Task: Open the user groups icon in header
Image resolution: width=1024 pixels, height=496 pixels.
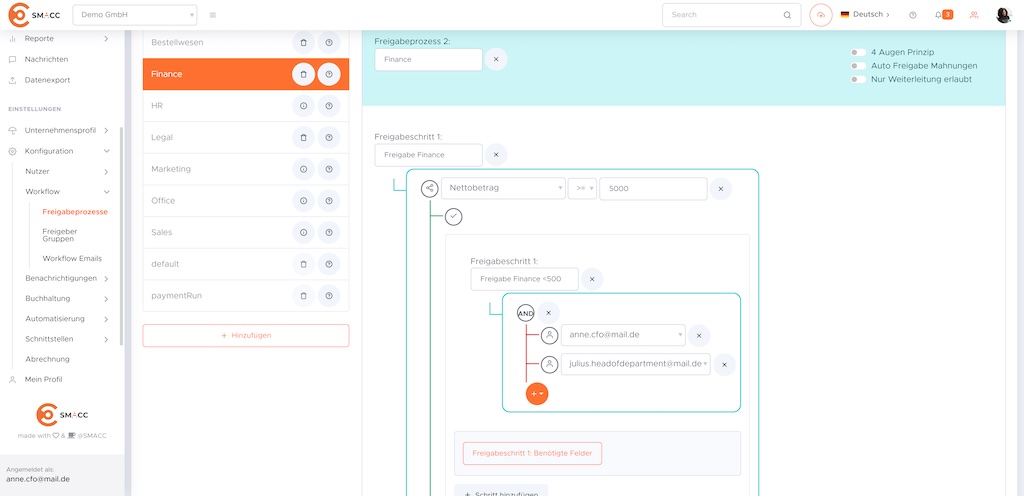Action: [x=974, y=15]
